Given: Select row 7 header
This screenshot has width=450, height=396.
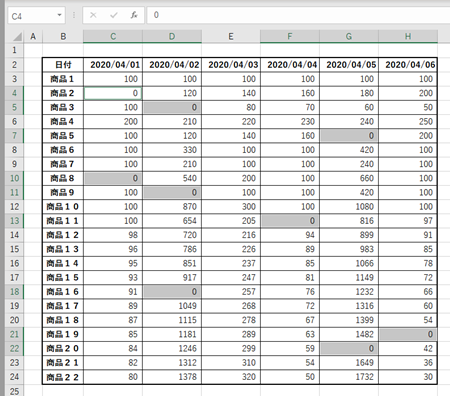Looking at the screenshot, I should coord(14,136).
